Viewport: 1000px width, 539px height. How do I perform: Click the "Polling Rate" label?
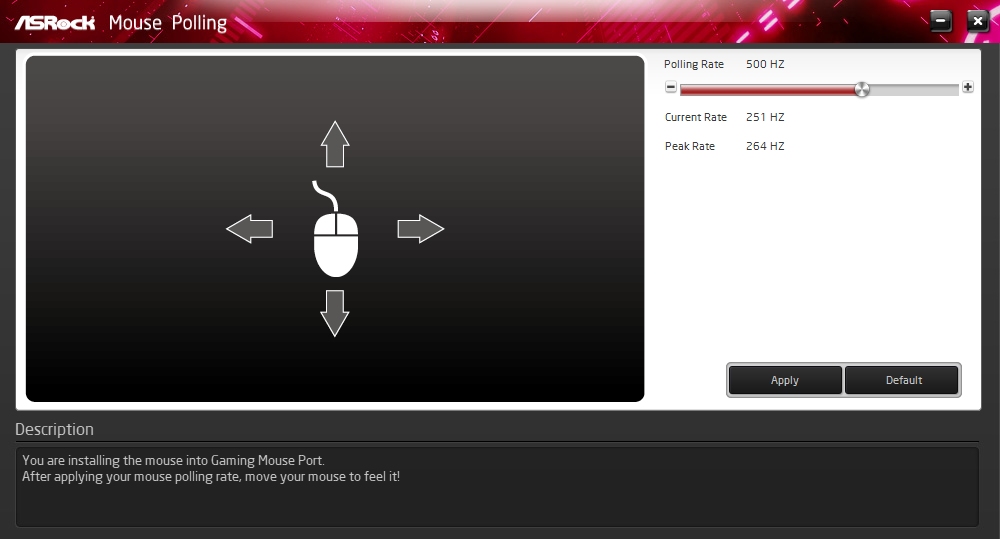(694, 64)
